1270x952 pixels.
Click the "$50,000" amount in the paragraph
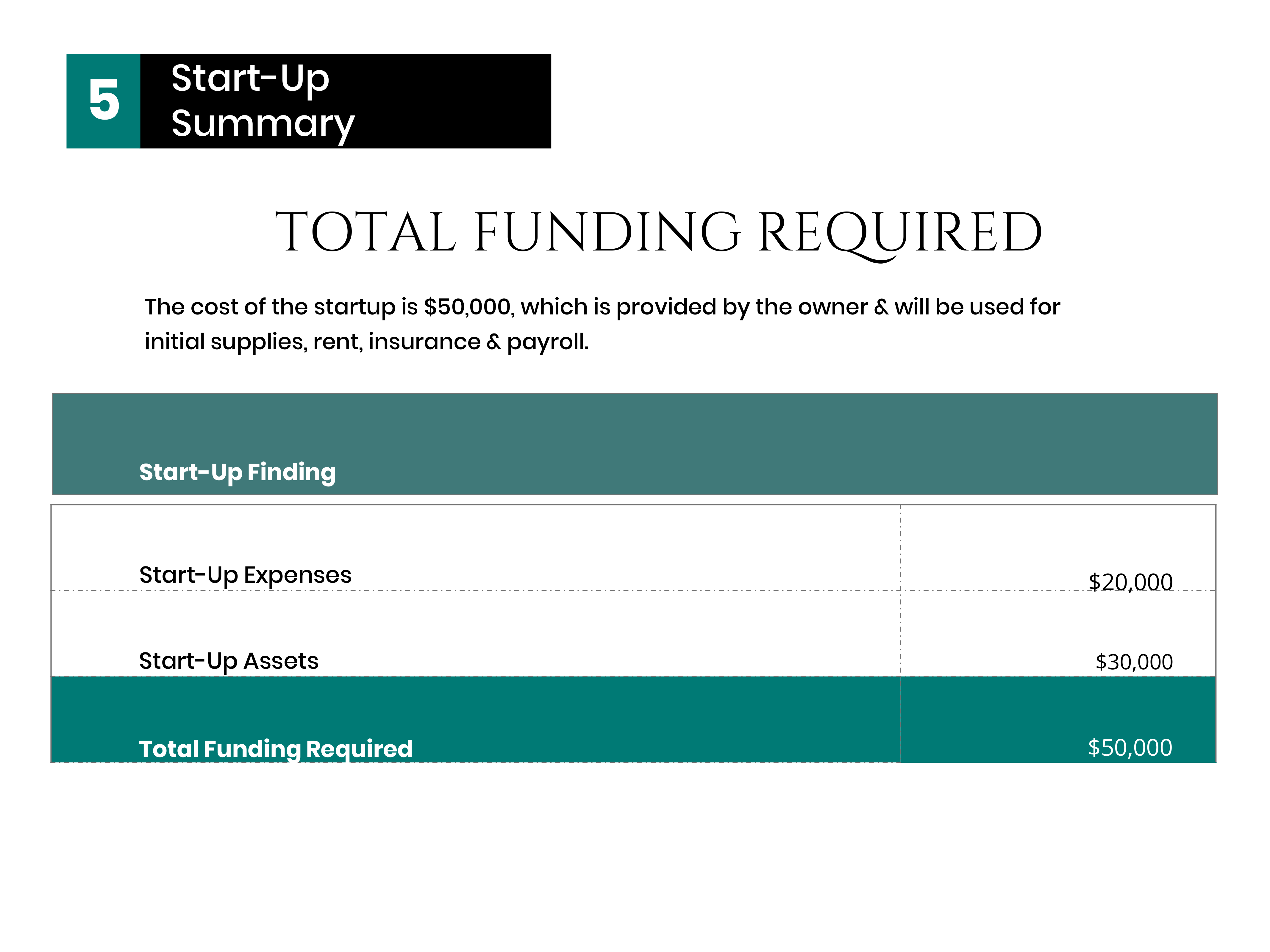coord(467,307)
